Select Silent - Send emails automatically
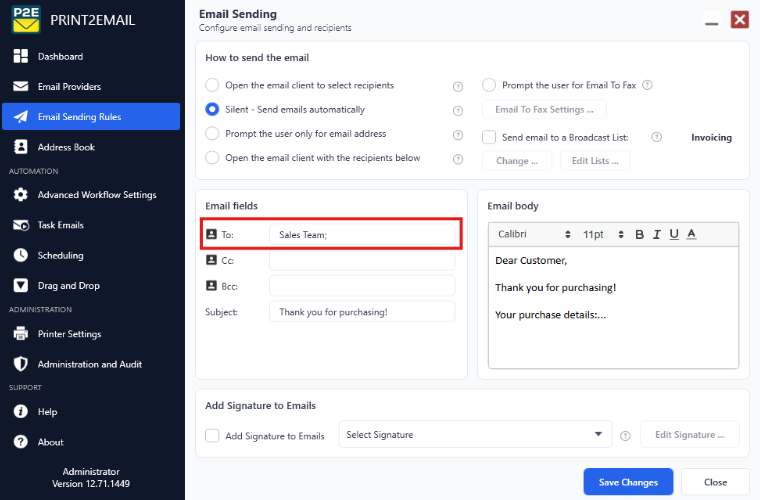The width and height of the screenshot is (760, 500). (x=212, y=109)
